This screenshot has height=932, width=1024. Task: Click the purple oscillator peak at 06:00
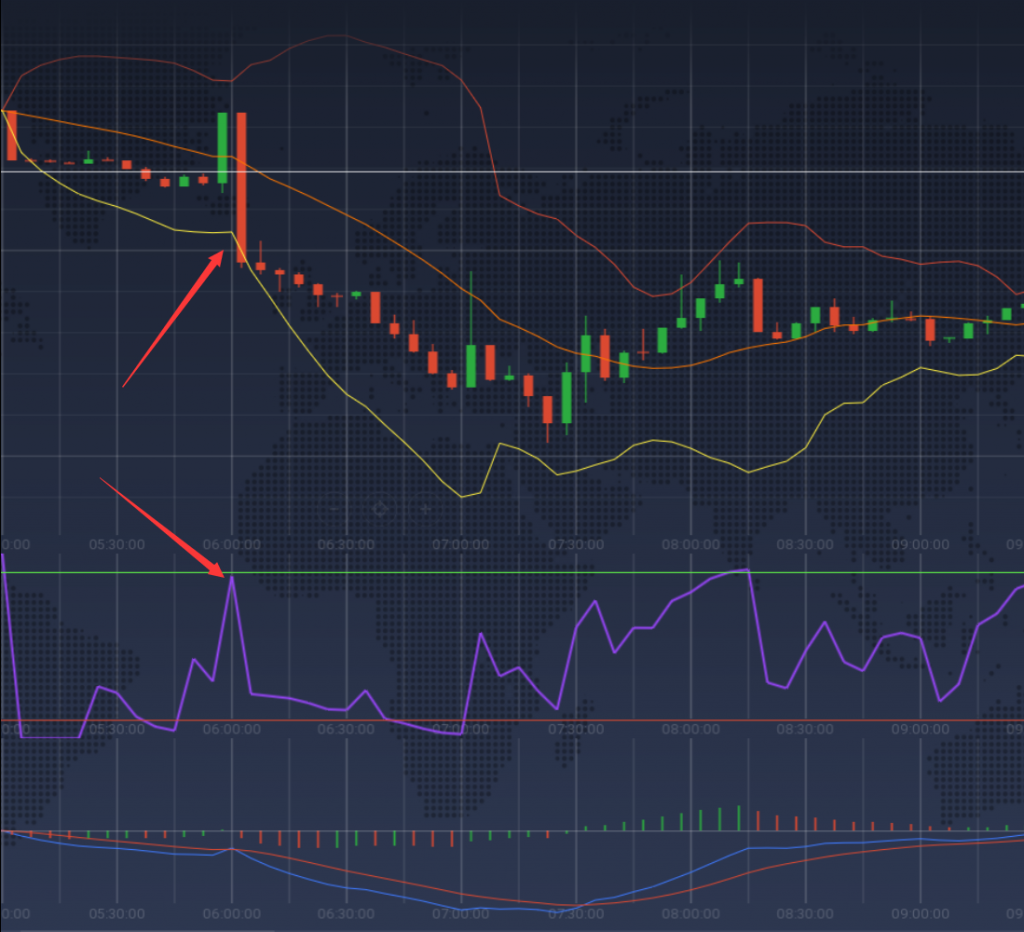[x=232, y=577]
